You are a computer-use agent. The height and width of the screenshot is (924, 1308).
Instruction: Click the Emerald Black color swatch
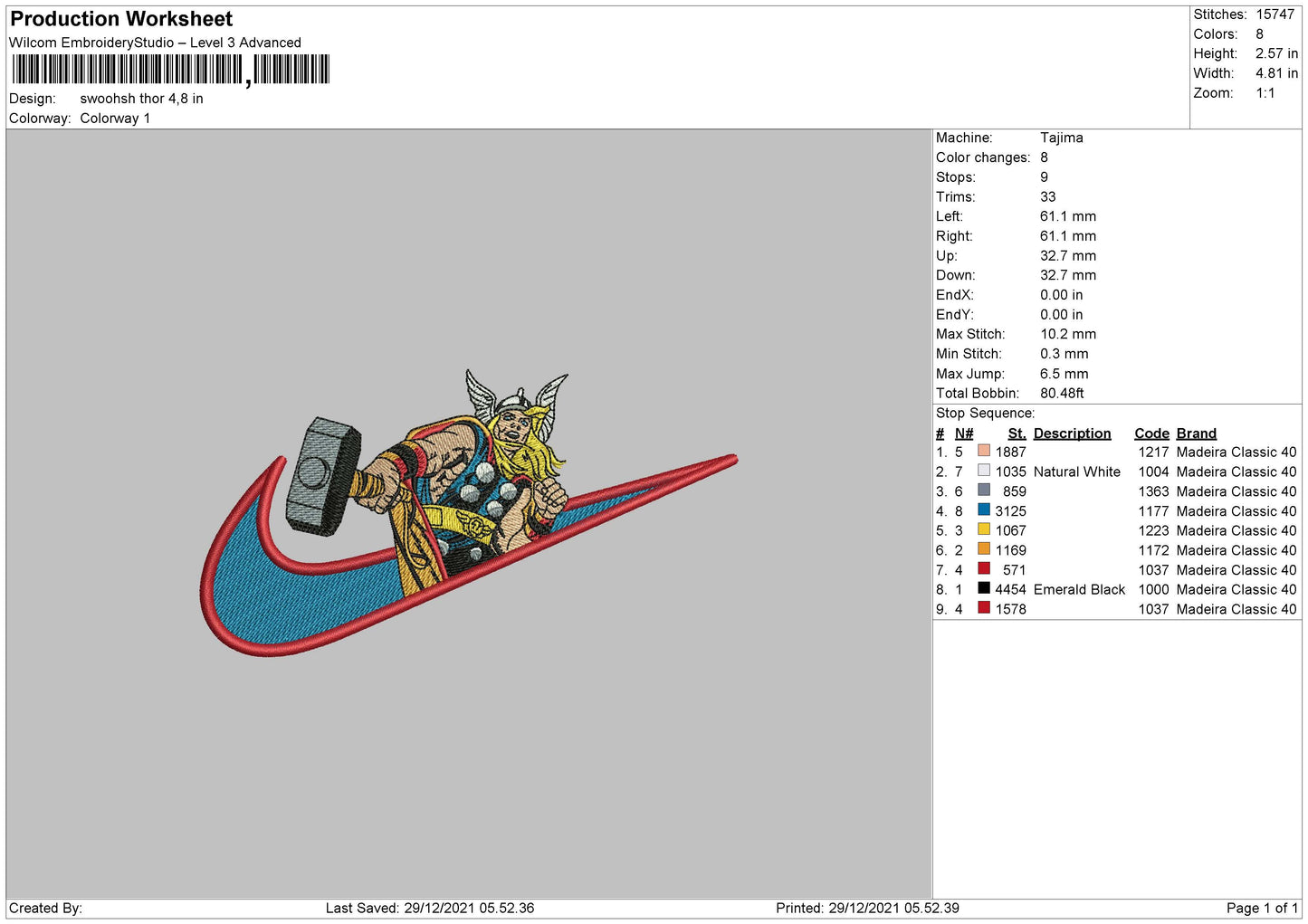[x=983, y=588]
